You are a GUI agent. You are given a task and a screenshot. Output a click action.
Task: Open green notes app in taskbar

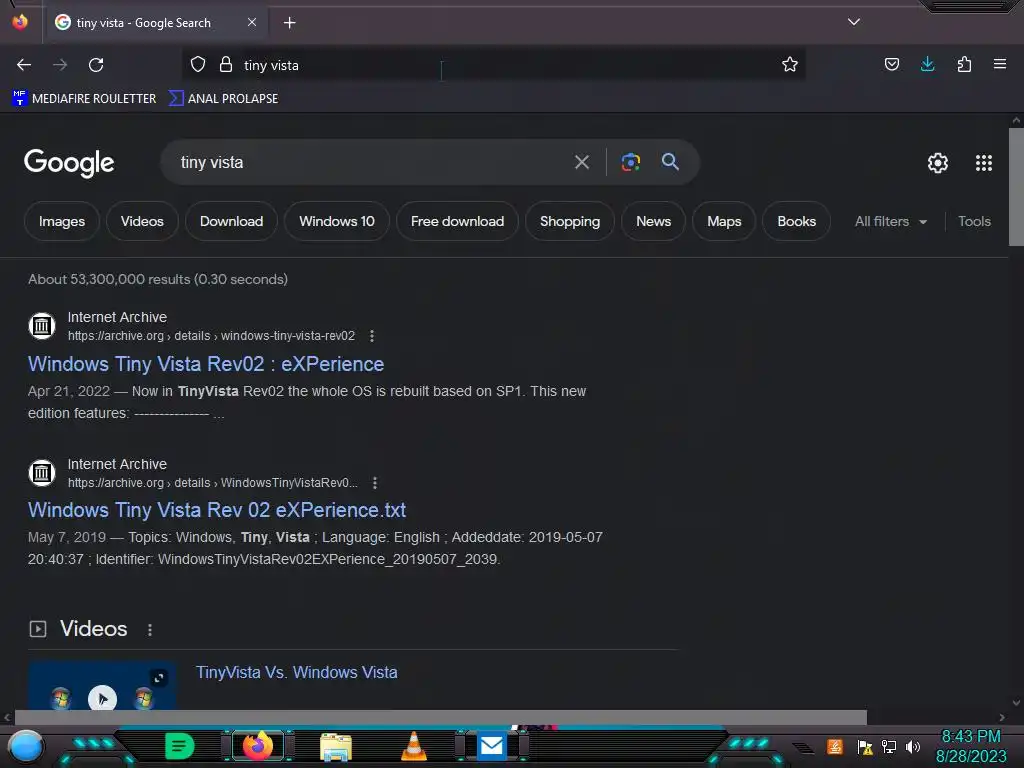(180, 746)
